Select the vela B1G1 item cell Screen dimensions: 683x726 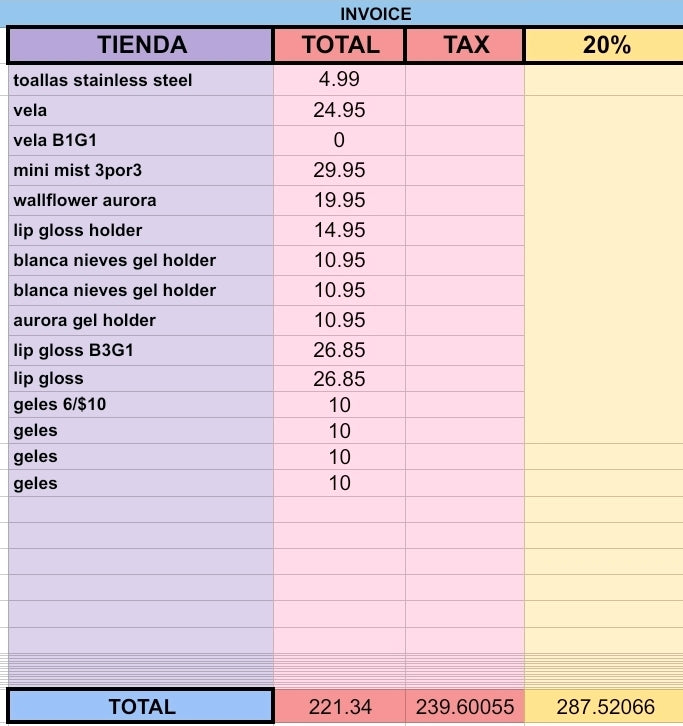141,140
